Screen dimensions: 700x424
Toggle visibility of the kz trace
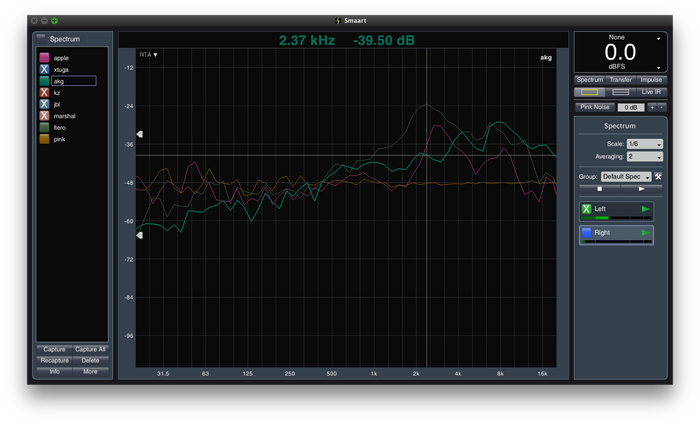44,93
